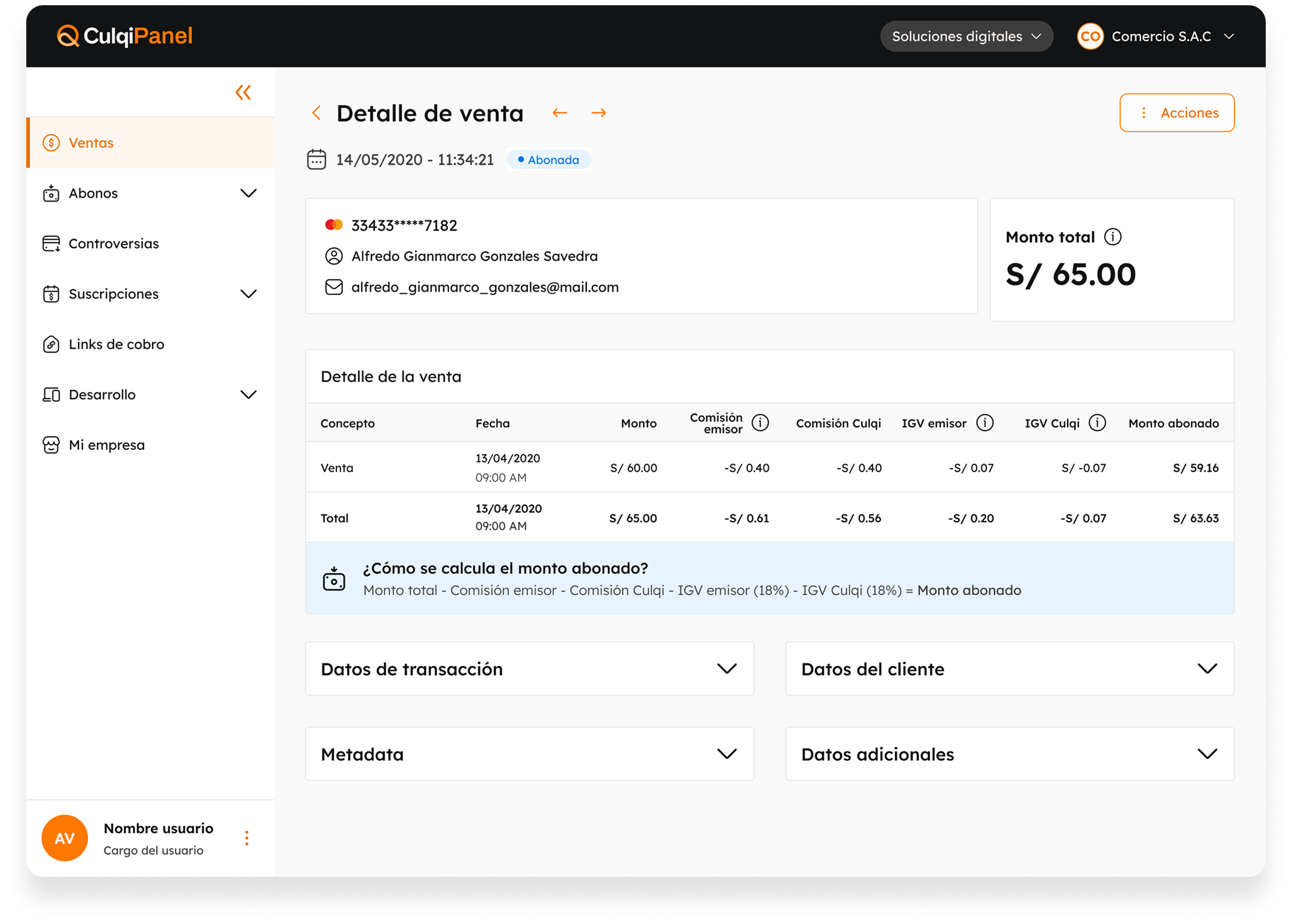Screen dimensions: 1292x924
Task: Go to previous sale with left arrow
Action: click(559, 113)
